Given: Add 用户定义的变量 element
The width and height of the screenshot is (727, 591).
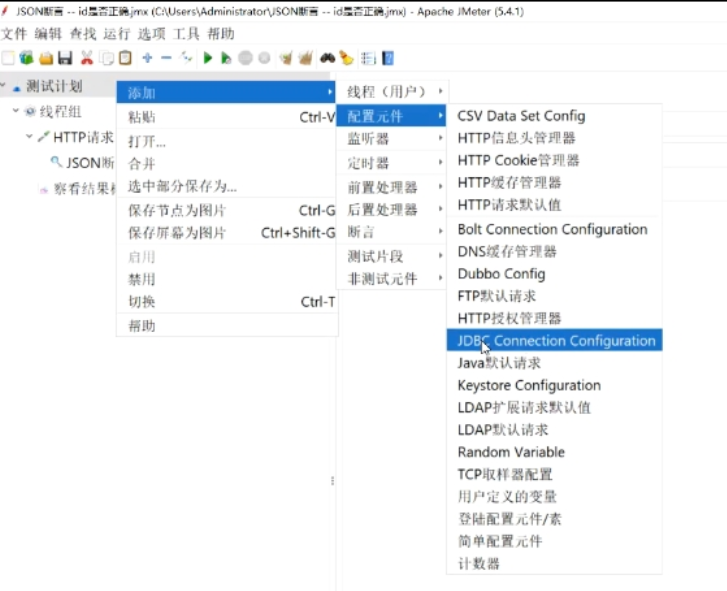Looking at the screenshot, I should 554,497.
